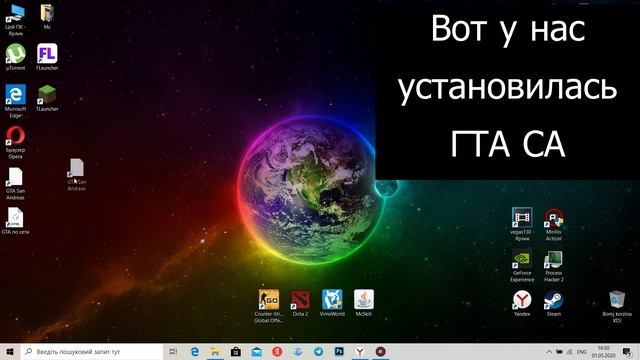Focus the taskbar search box

[92, 351]
